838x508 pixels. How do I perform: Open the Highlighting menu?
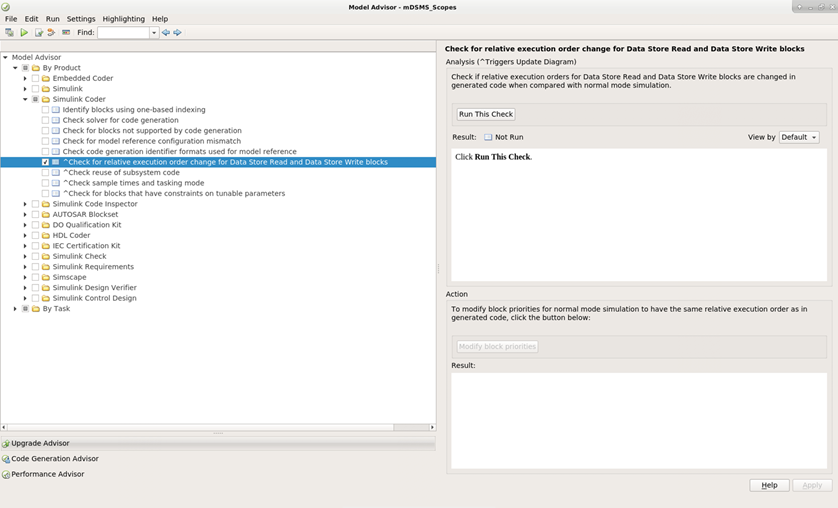click(123, 19)
